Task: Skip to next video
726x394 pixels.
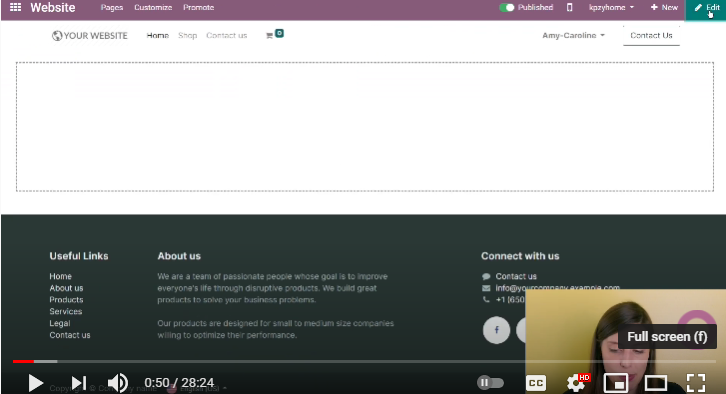Action: coord(79,383)
